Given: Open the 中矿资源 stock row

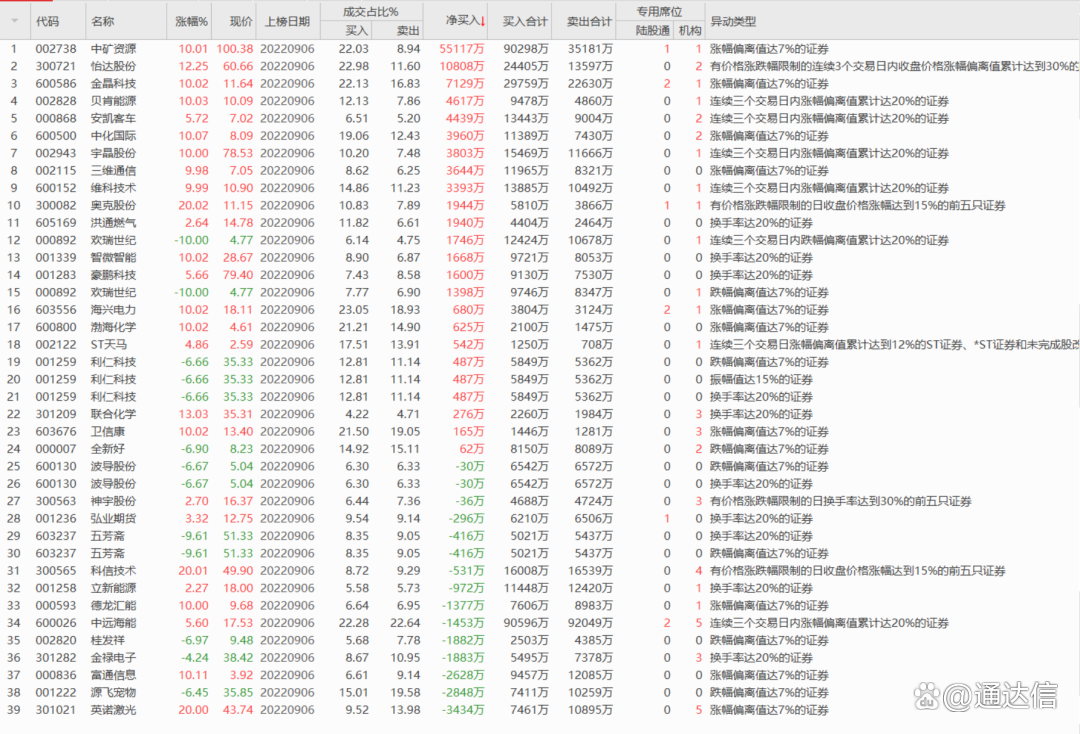Looking at the screenshot, I should (113, 48).
